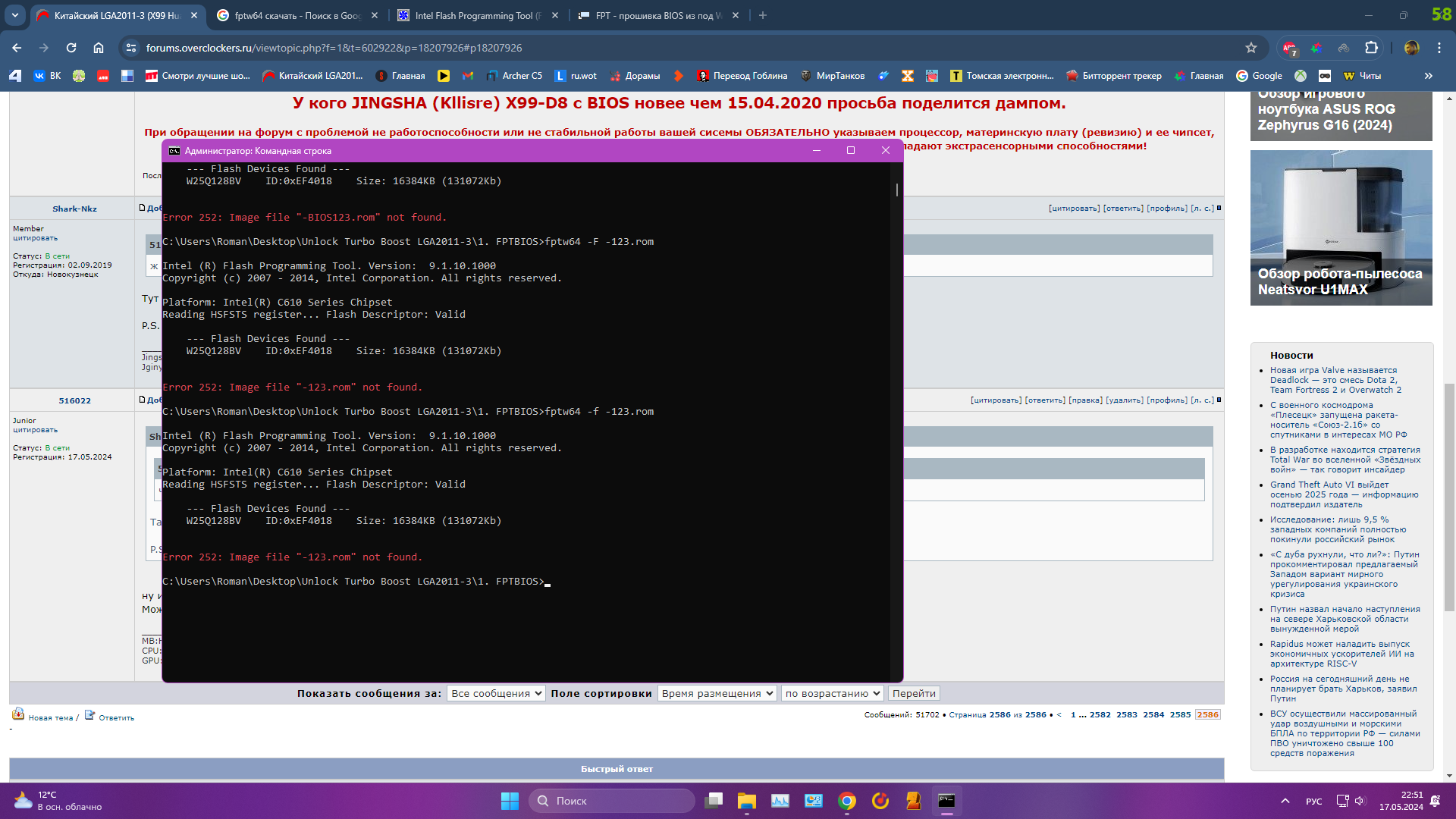Open Chrome icon in taskbar
Image resolution: width=1456 pixels, height=819 pixels.
pos(846,801)
